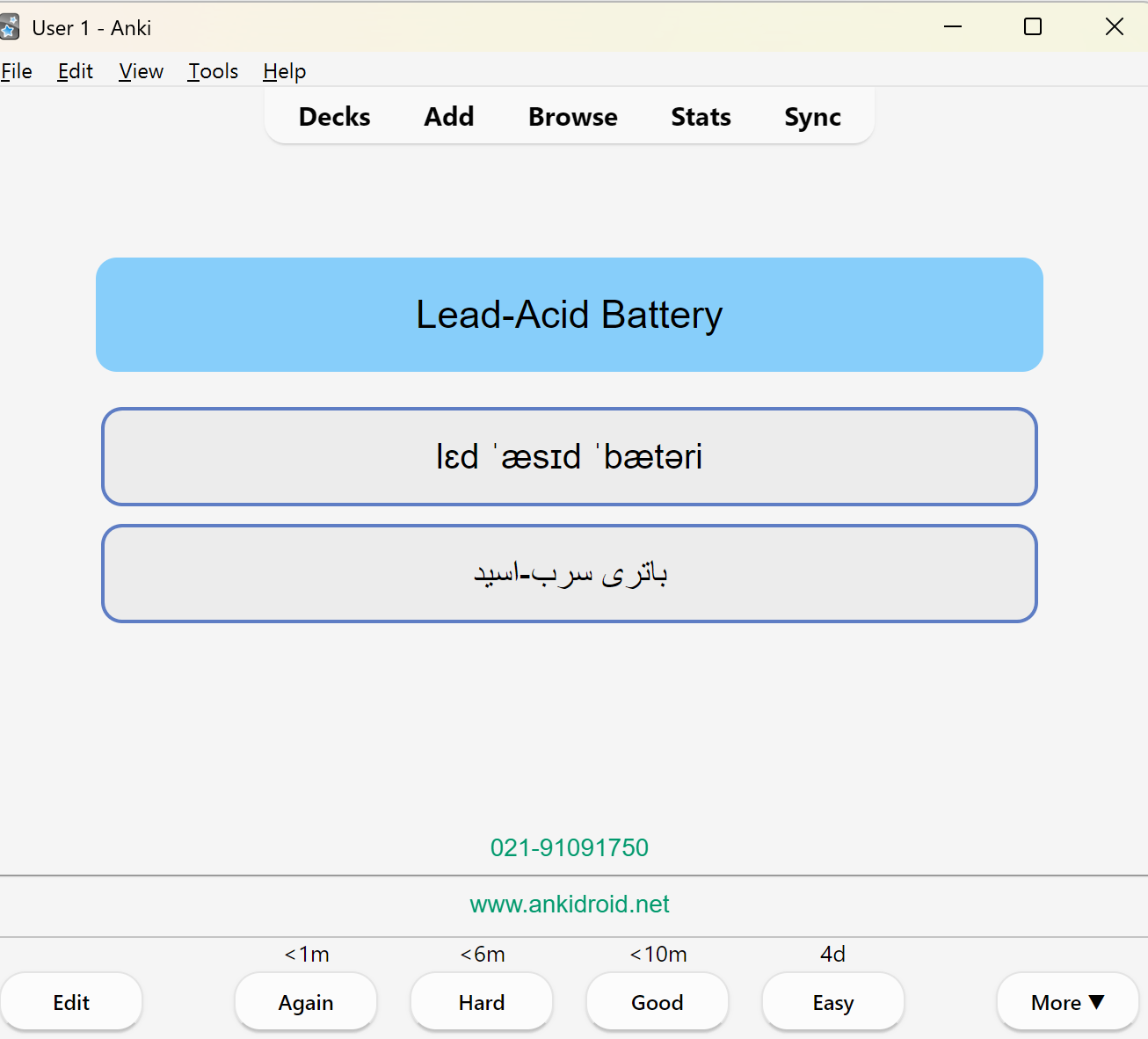Open the www.ankidroid.net link

(570, 904)
